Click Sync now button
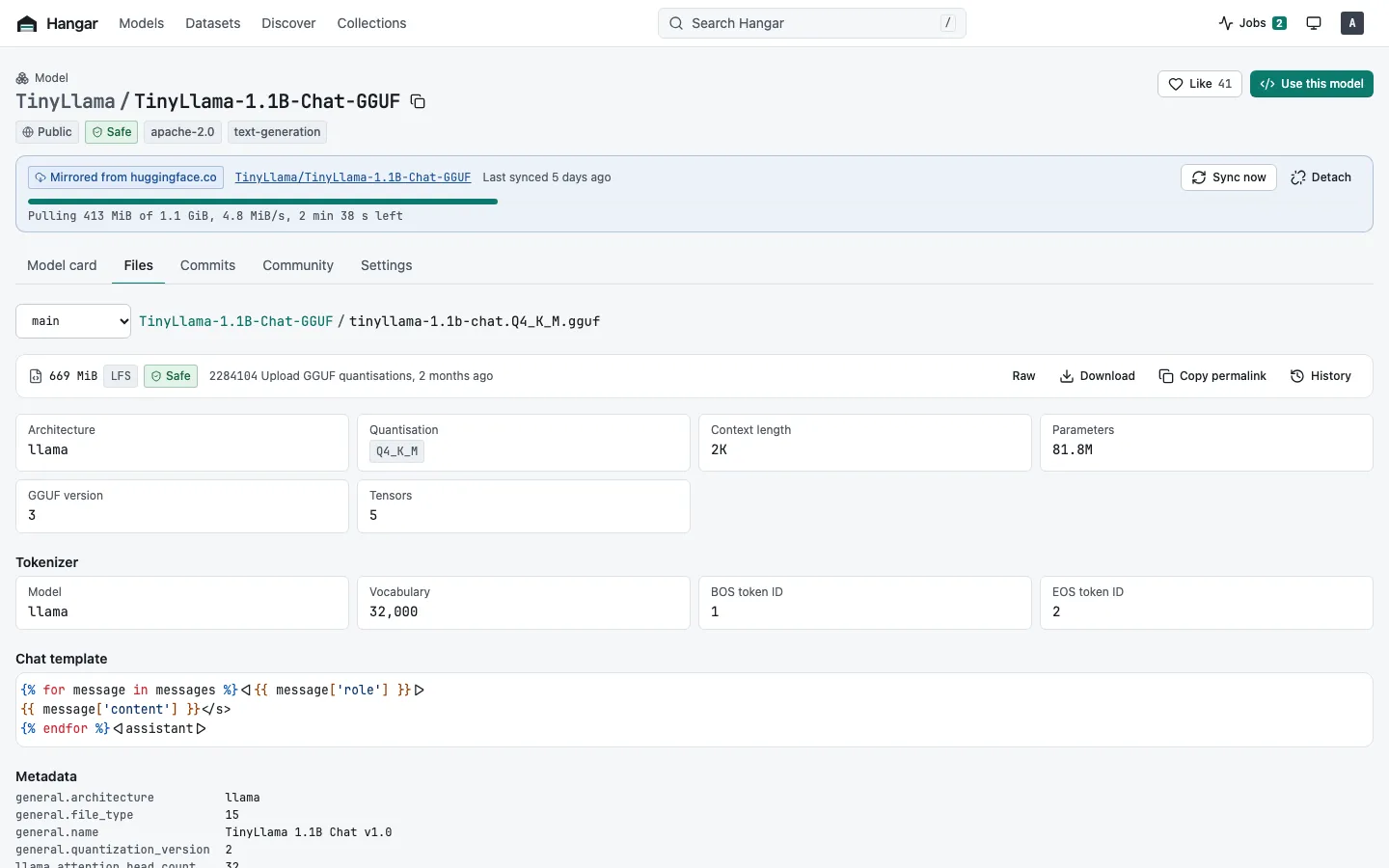This screenshot has height=868, width=1389. tap(1229, 177)
